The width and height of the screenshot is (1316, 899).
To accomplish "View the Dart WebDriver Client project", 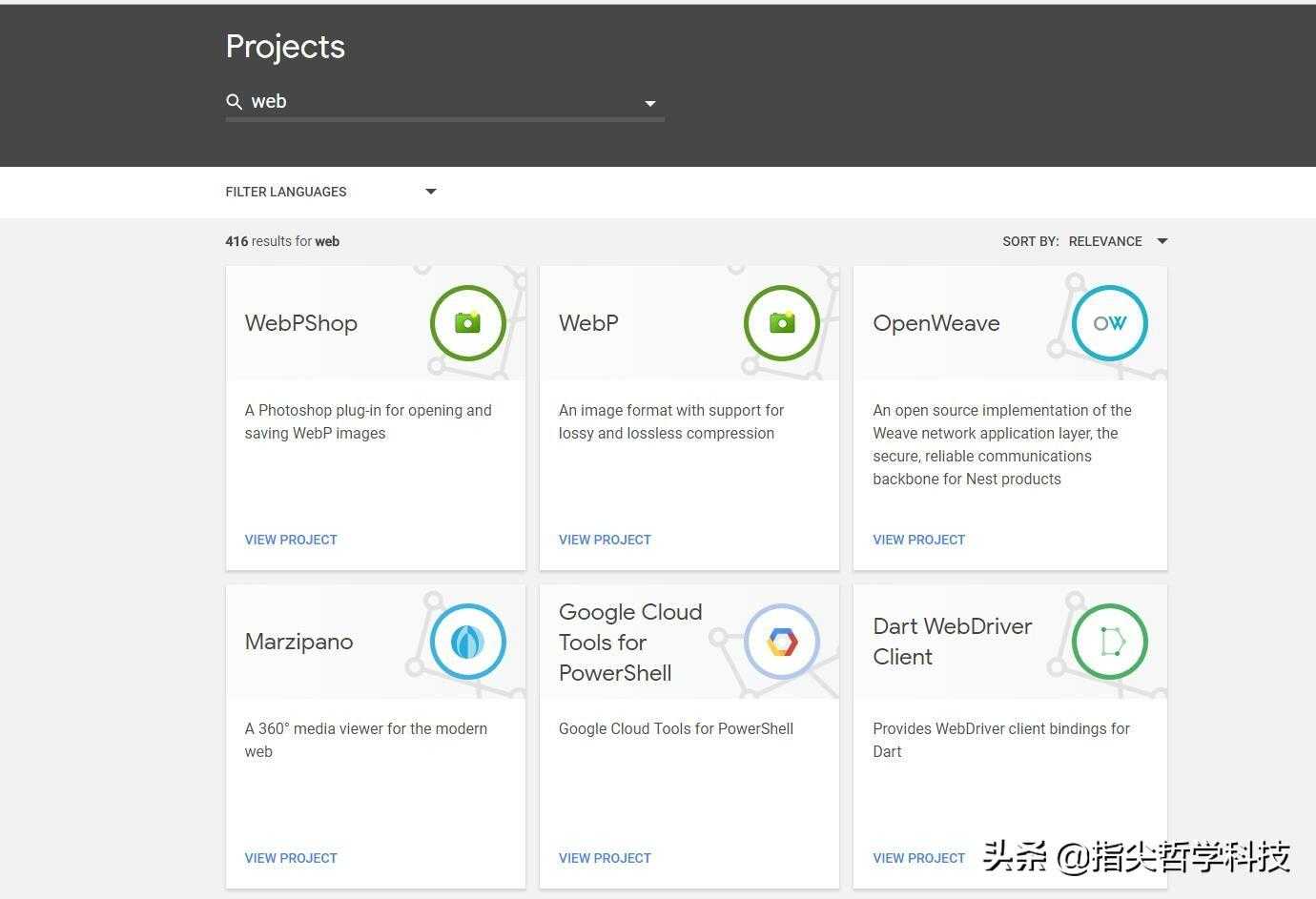I will [919, 858].
